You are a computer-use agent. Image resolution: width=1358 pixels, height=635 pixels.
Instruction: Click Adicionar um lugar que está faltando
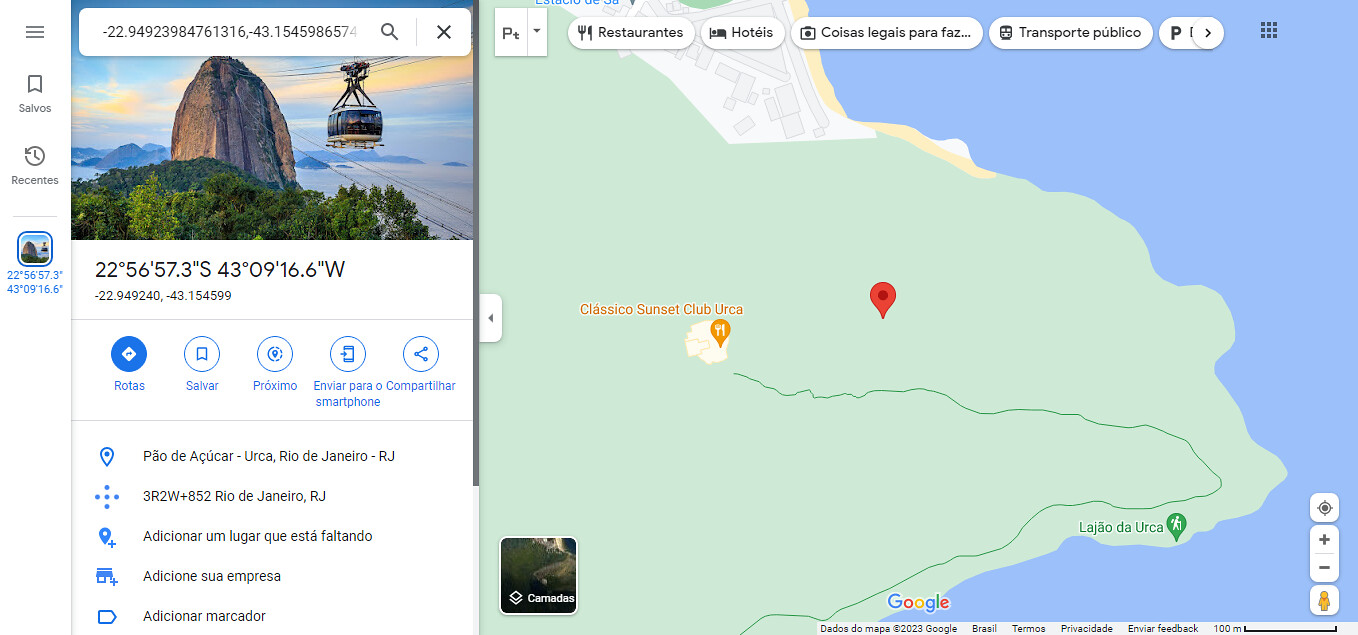tap(258, 536)
